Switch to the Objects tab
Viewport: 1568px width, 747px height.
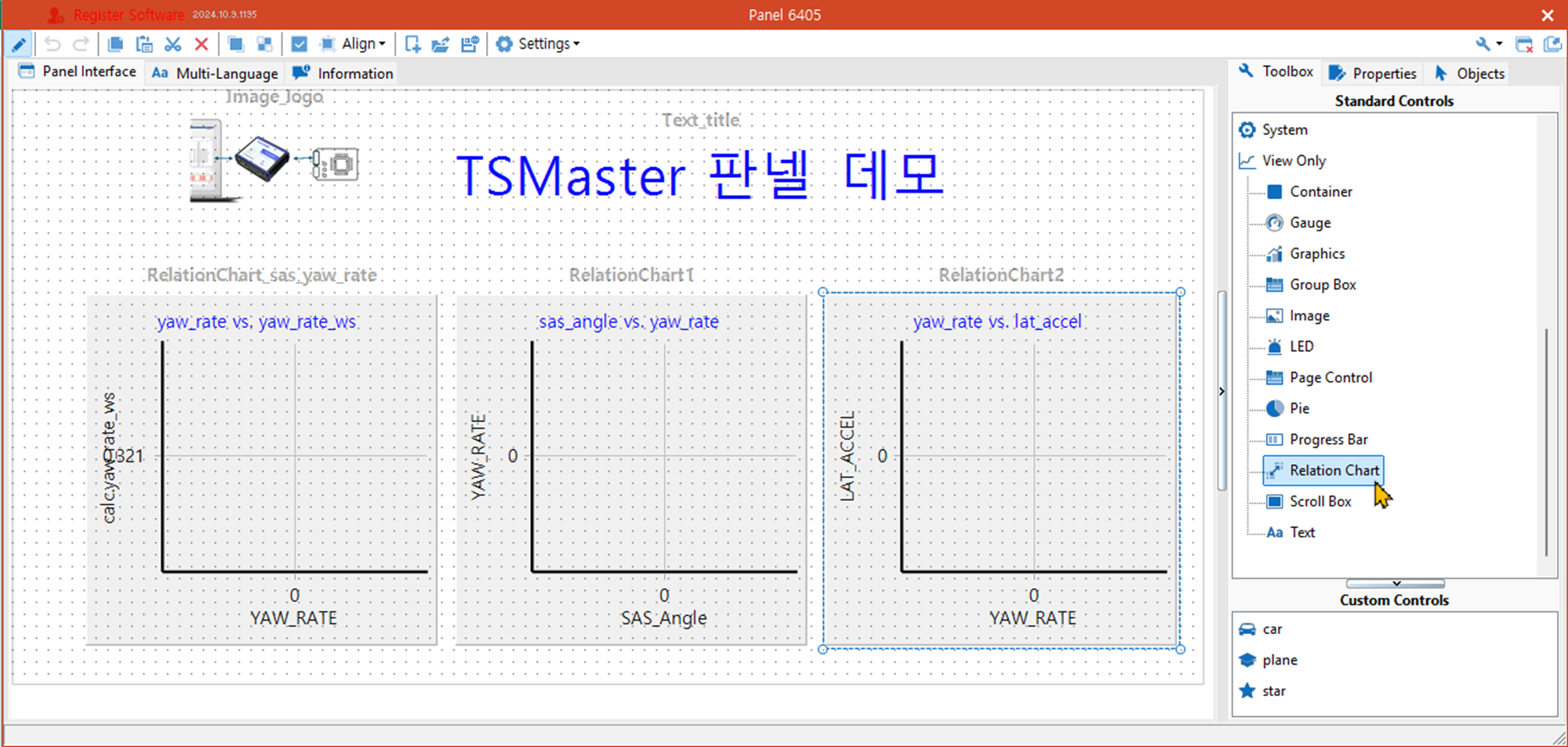pos(1469,73)
